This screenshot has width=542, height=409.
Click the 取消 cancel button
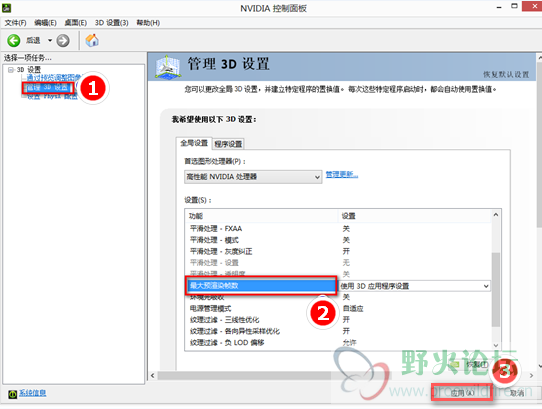517,393
